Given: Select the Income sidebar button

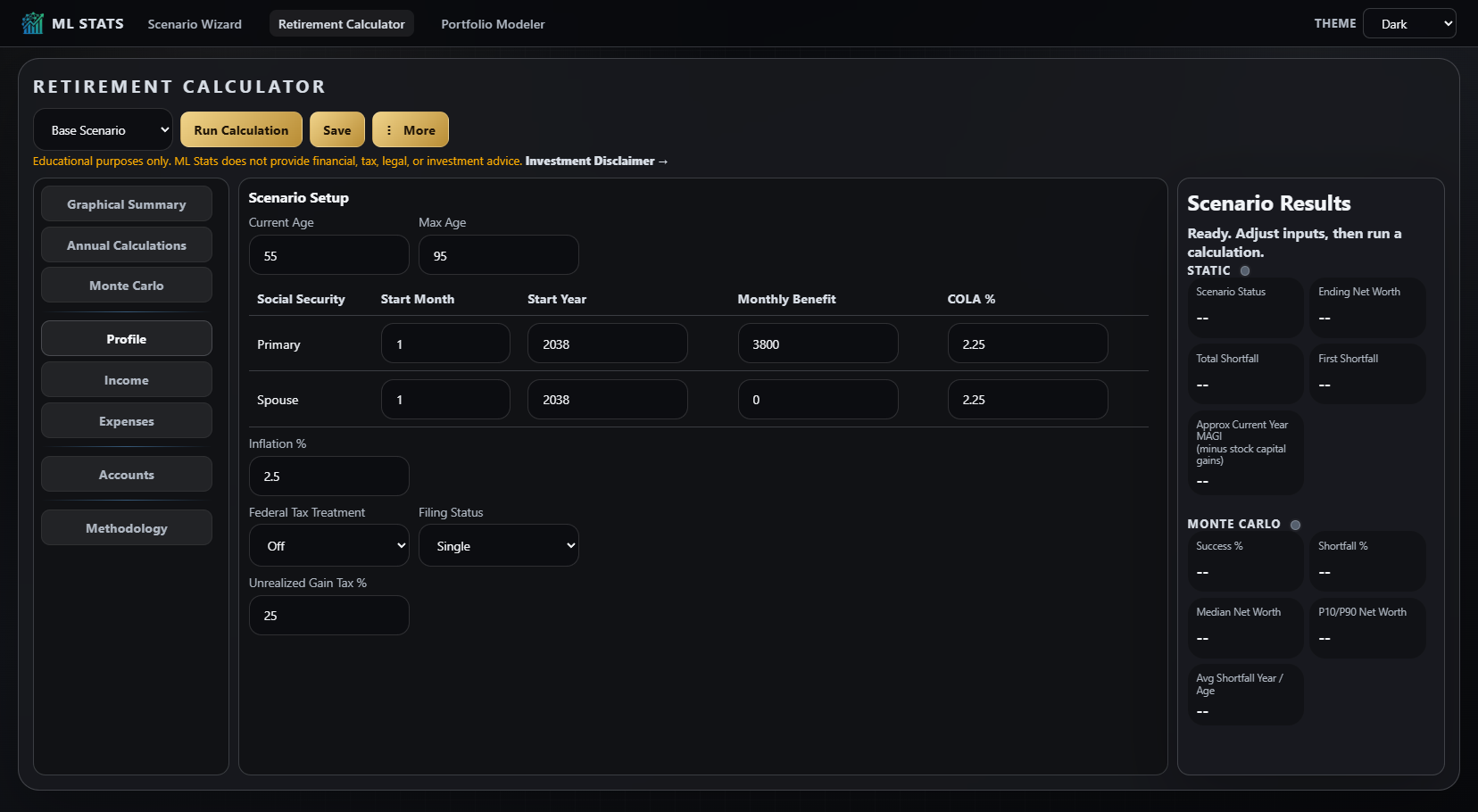Looking at the screenshot, I should (x=127, y=379).
